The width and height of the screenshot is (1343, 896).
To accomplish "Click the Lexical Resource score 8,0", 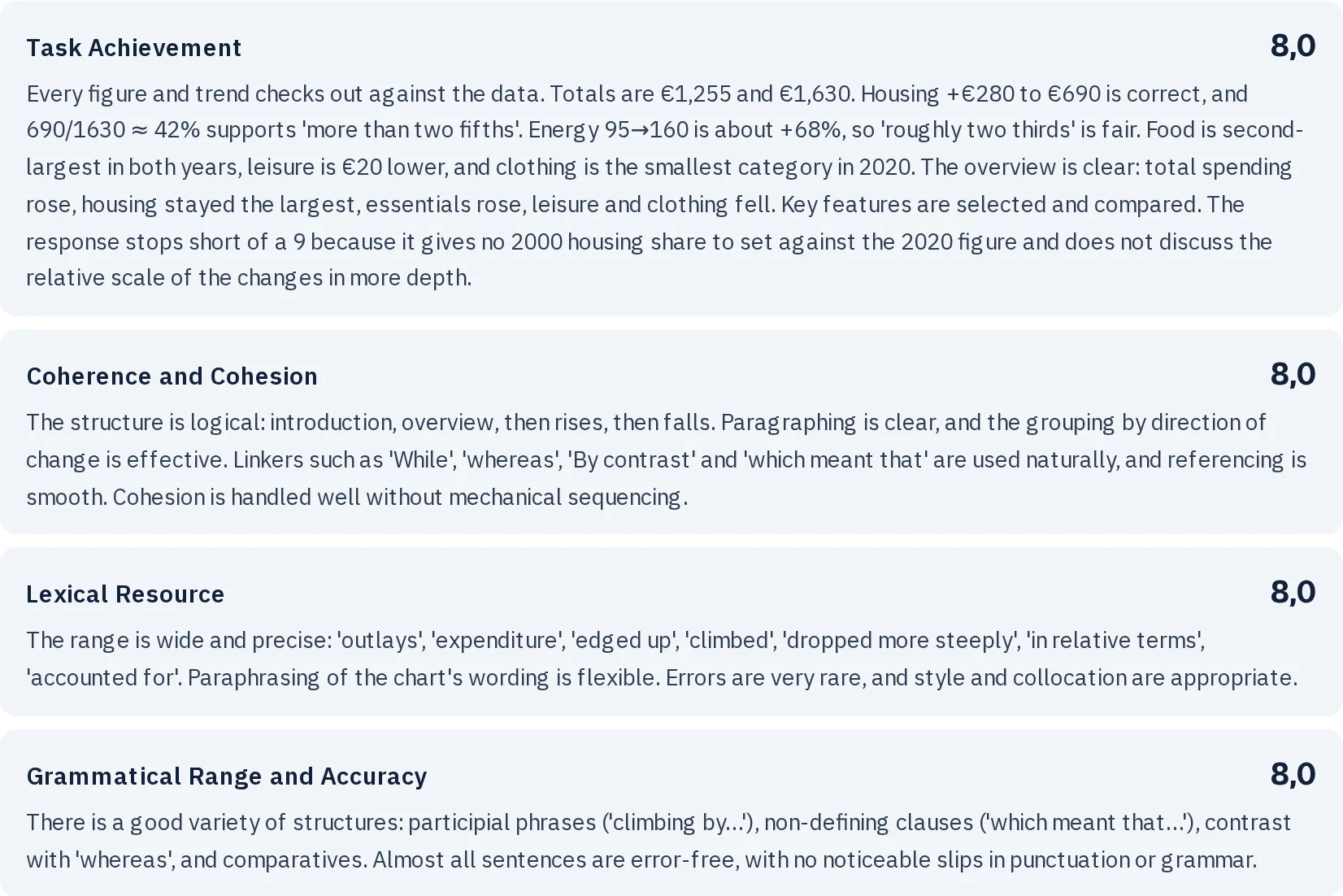I will [1293, 592].
